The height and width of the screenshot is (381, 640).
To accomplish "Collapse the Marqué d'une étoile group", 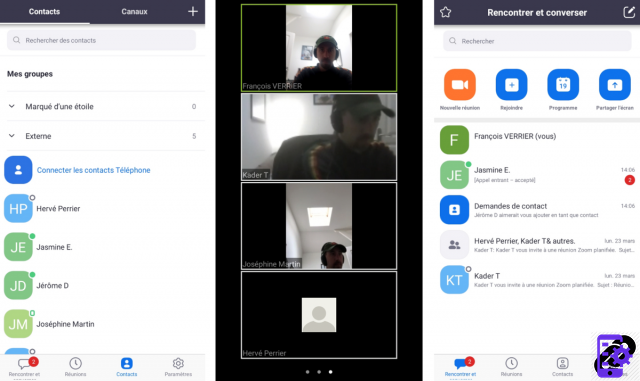I will 12,106.
